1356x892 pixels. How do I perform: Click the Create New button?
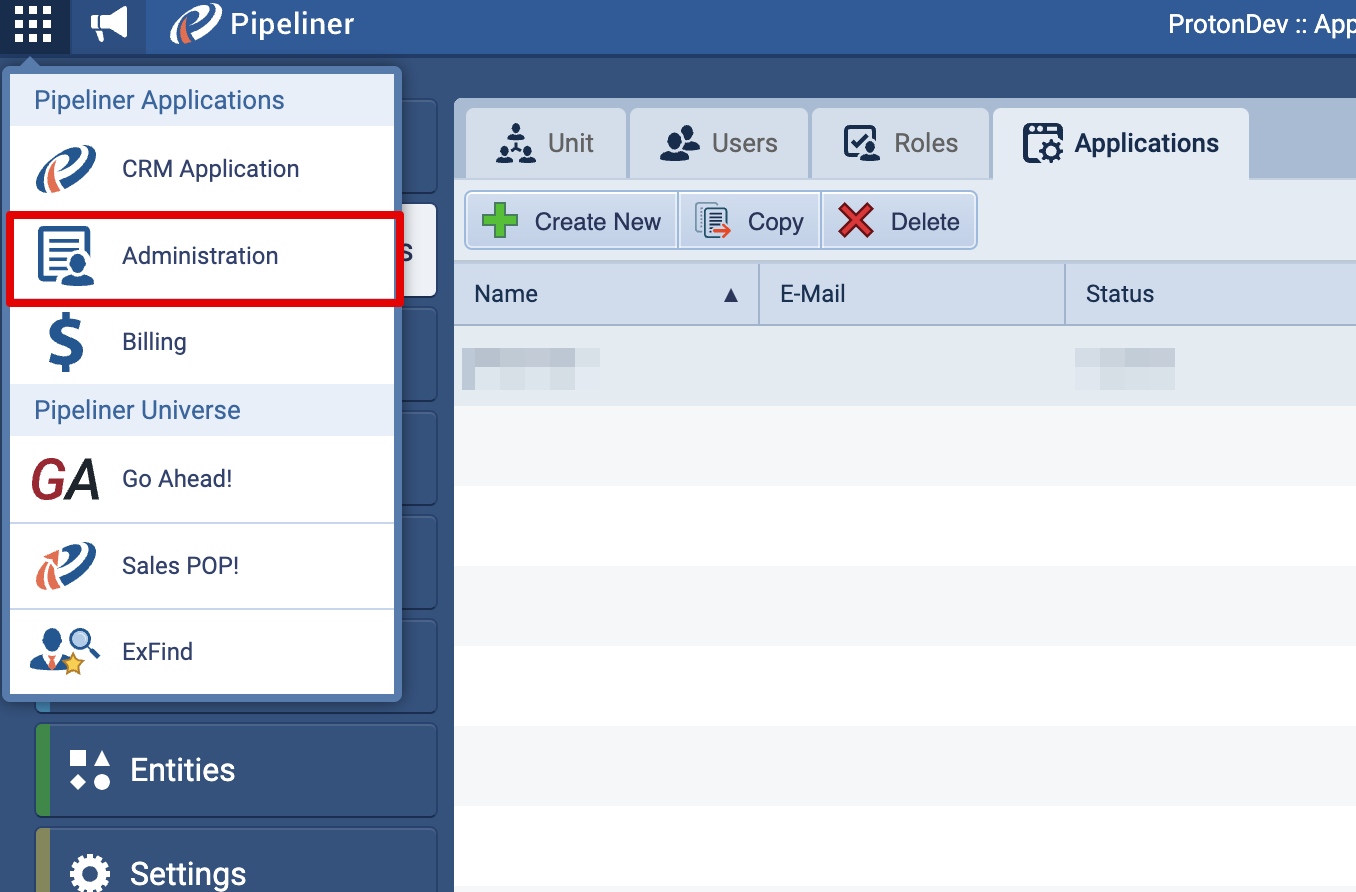tap(572, 221)
